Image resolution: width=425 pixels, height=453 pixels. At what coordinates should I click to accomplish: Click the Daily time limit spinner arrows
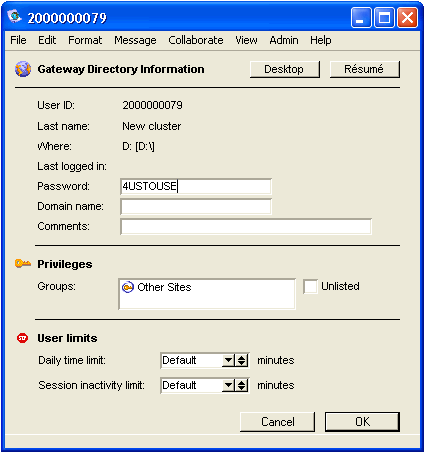pos(241,360)
